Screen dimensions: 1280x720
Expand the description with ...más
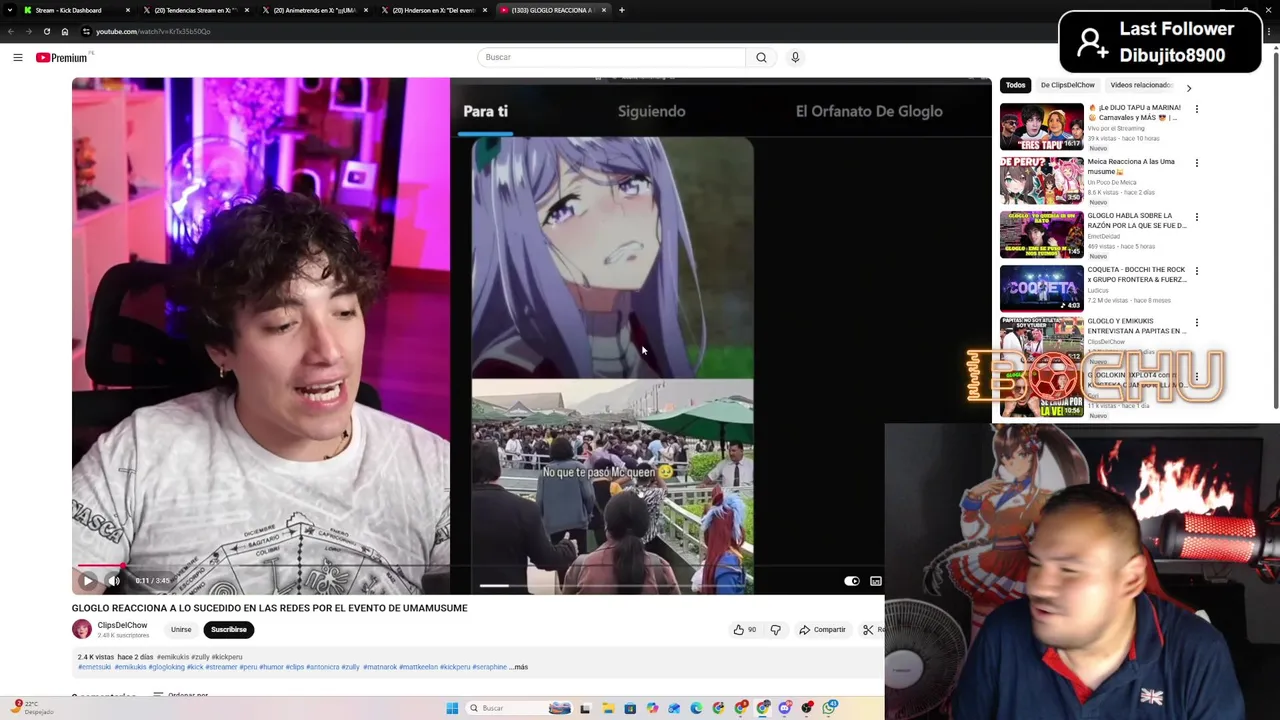point(519,667)
